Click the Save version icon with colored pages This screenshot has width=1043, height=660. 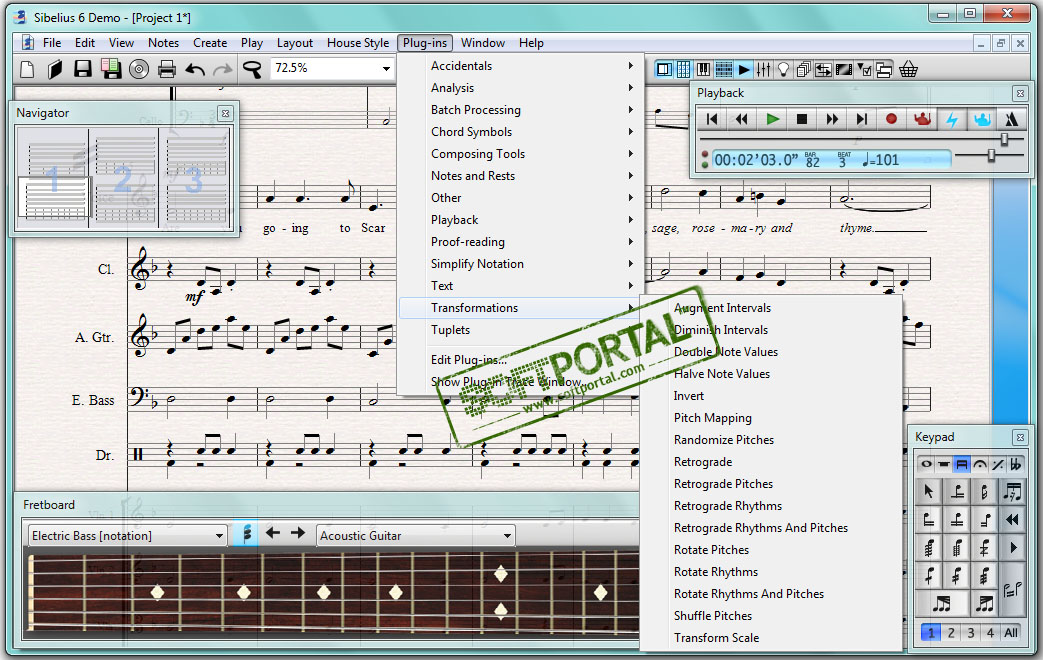[x=111, y=69]
